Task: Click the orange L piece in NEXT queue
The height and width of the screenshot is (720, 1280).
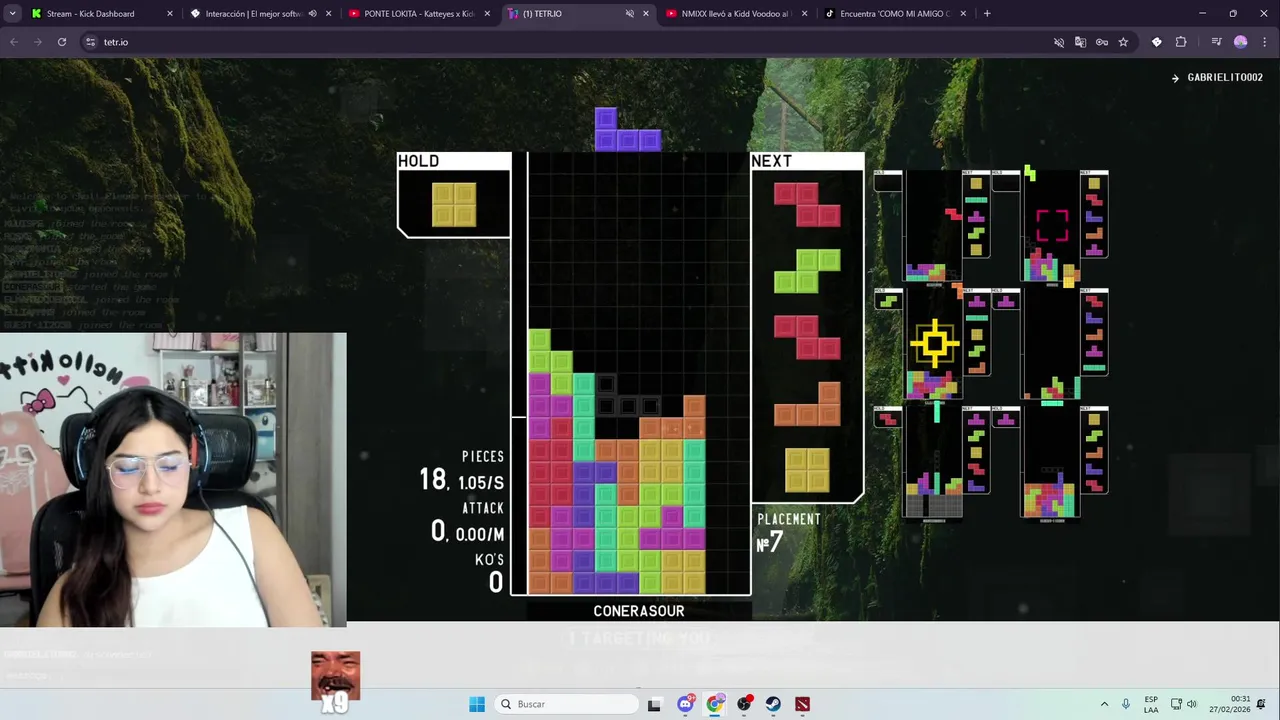Action: (807, 404)
